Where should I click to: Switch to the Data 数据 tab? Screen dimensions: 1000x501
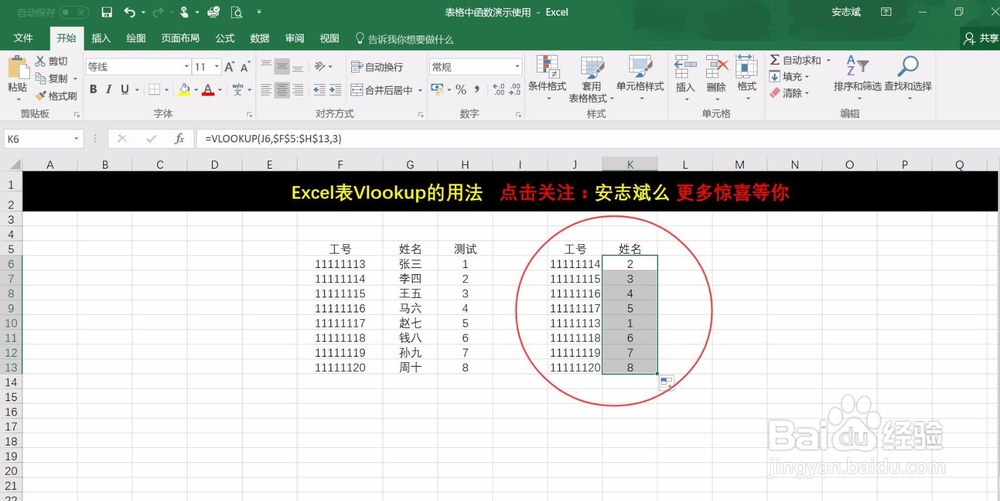260,38
